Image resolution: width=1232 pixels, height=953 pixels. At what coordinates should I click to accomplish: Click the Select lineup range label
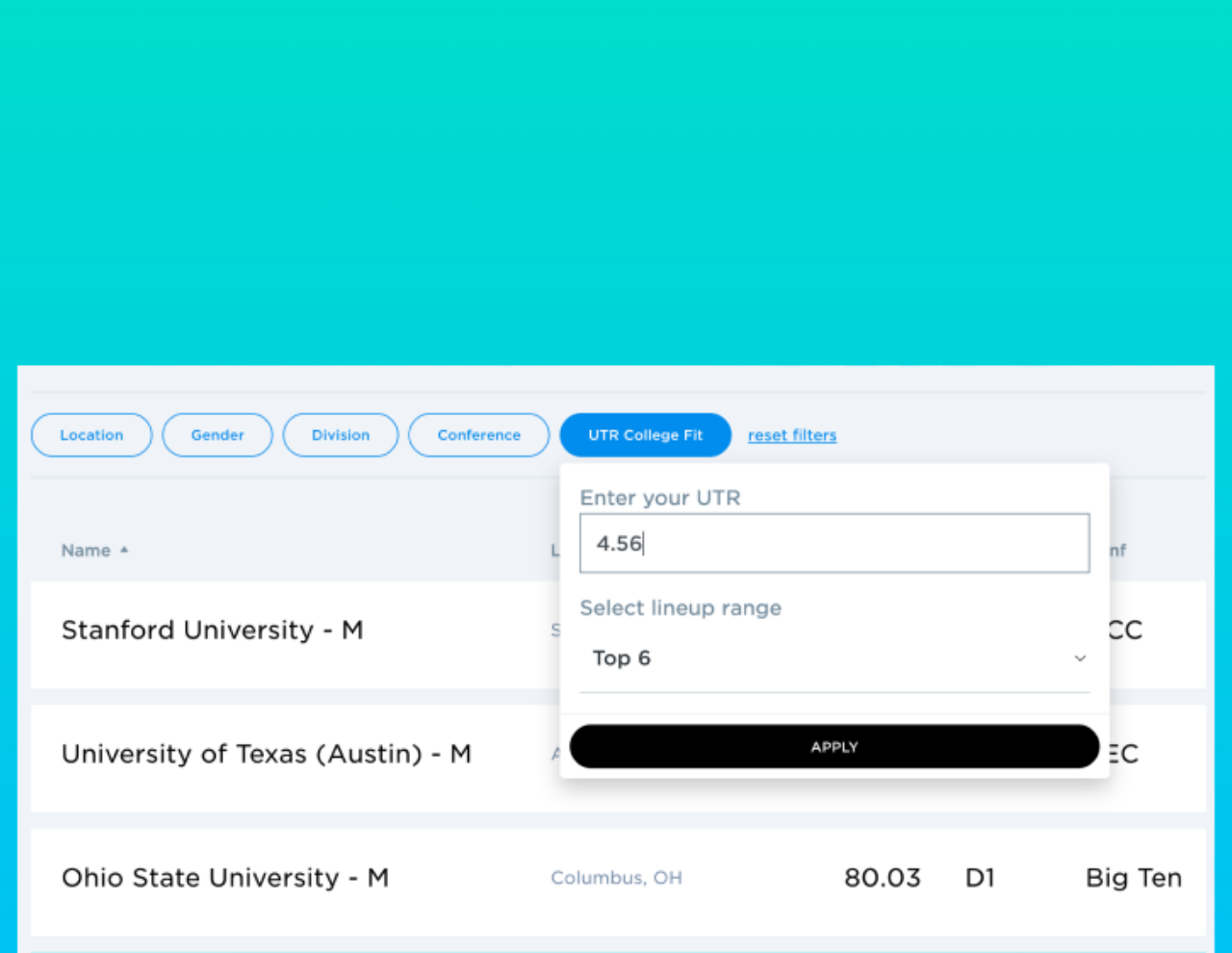tap(680, 608)
